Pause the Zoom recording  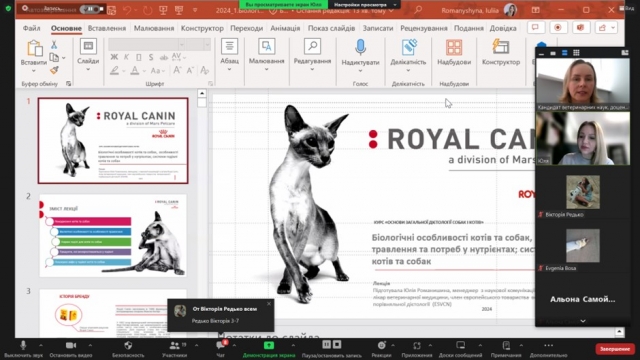point(327,344)
